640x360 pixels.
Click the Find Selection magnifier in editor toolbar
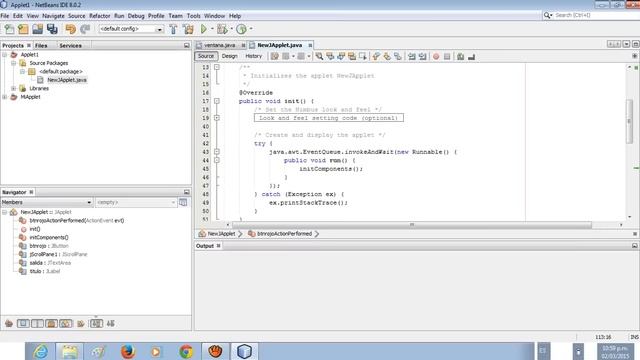(319, 56)
